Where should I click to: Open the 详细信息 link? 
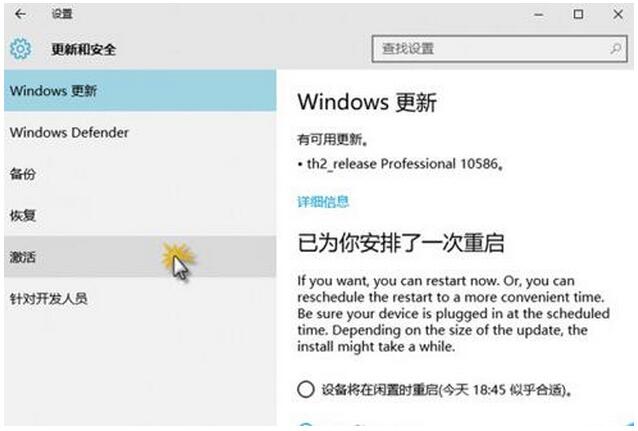[323, 201]
